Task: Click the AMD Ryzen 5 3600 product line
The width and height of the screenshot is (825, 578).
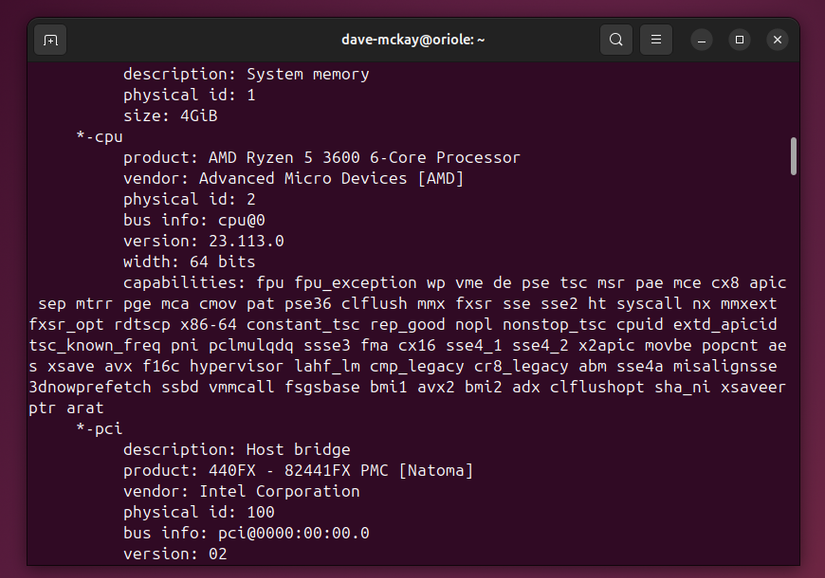Action: (321, 158)
